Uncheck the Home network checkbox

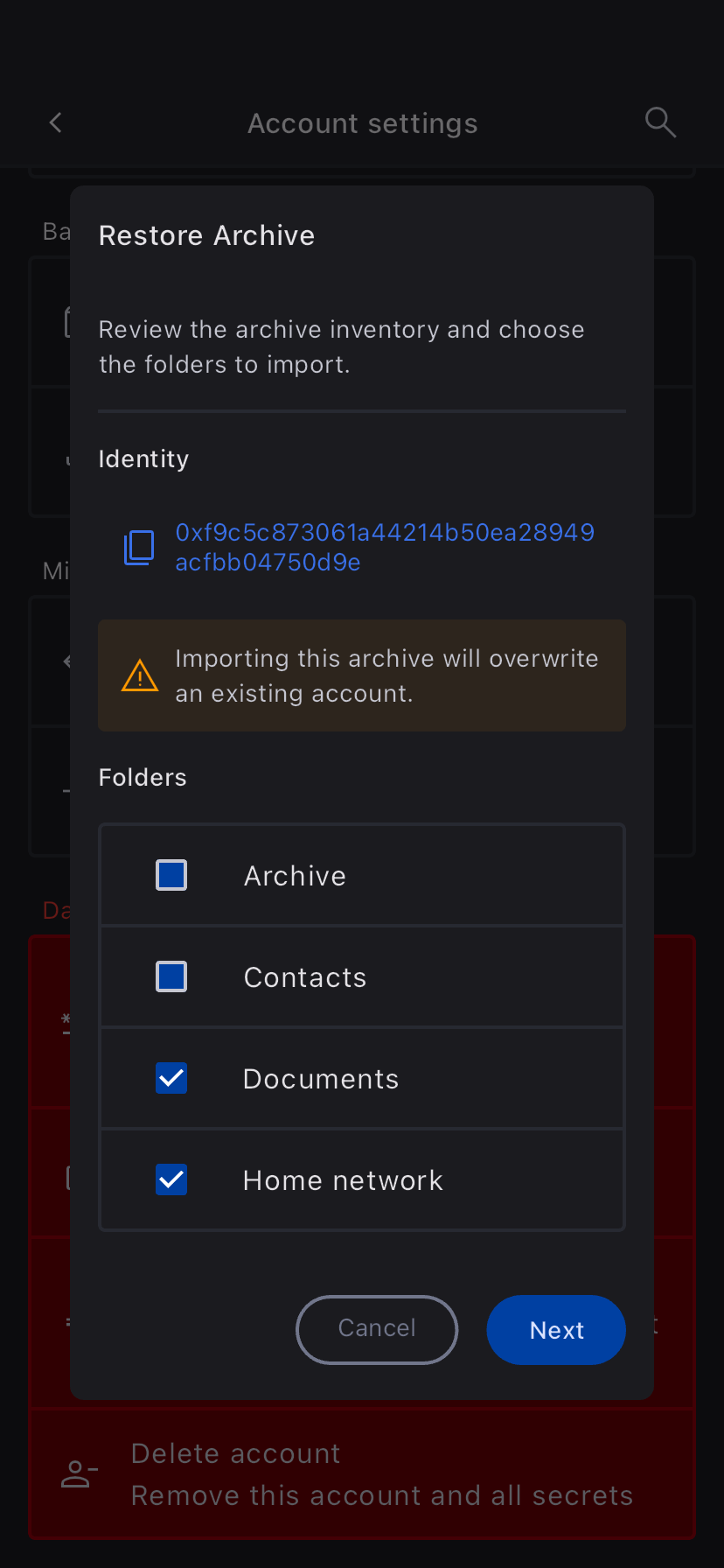[171, 1179]
